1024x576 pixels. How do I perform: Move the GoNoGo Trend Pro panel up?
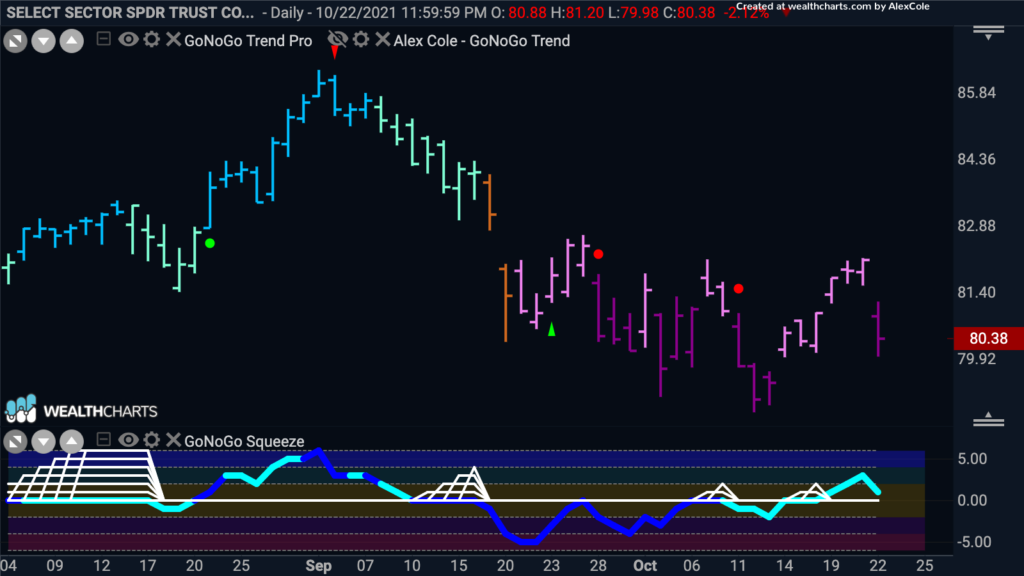(x=72, y=41)
